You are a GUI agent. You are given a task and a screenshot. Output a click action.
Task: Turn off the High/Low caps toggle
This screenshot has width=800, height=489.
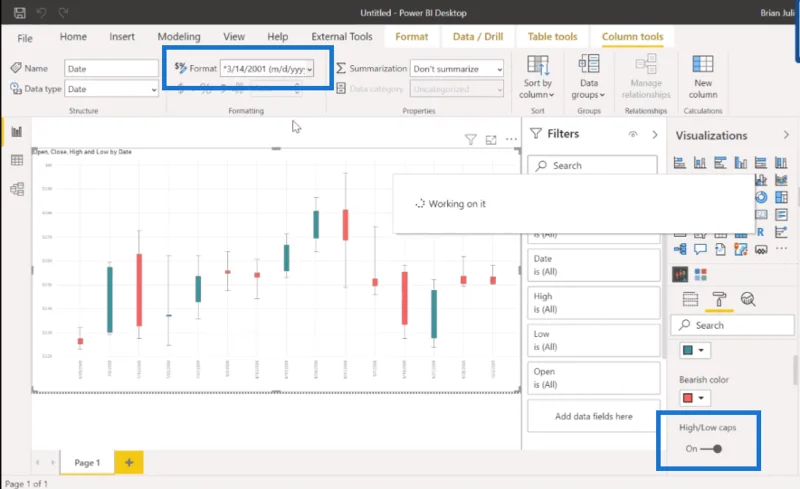coord(711,449)
